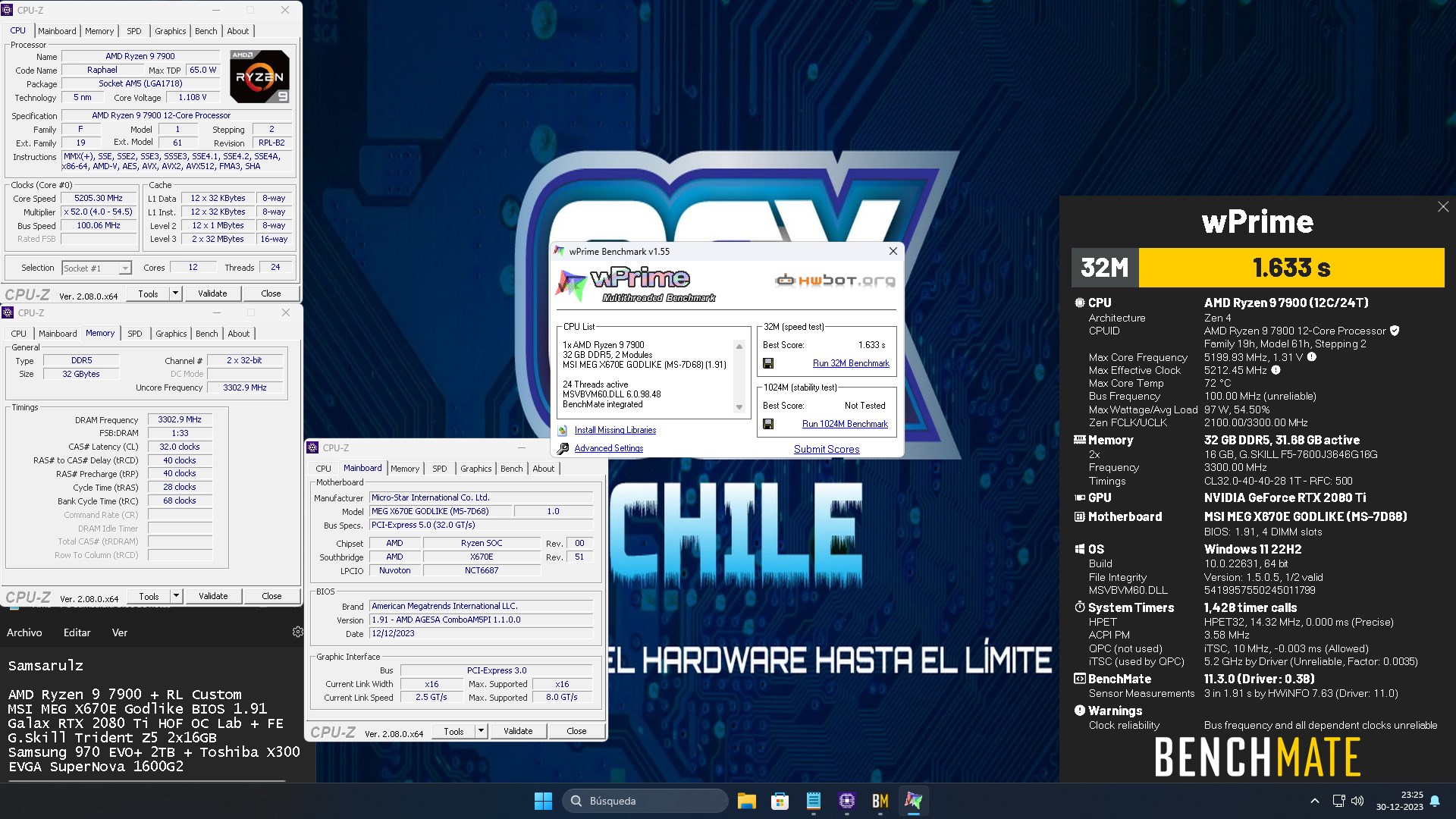Image resolution: width=1456 pixels, height=819 pixels.
Task: Click the BenchMate BM taskbar icon
Action: pos(880,801)
